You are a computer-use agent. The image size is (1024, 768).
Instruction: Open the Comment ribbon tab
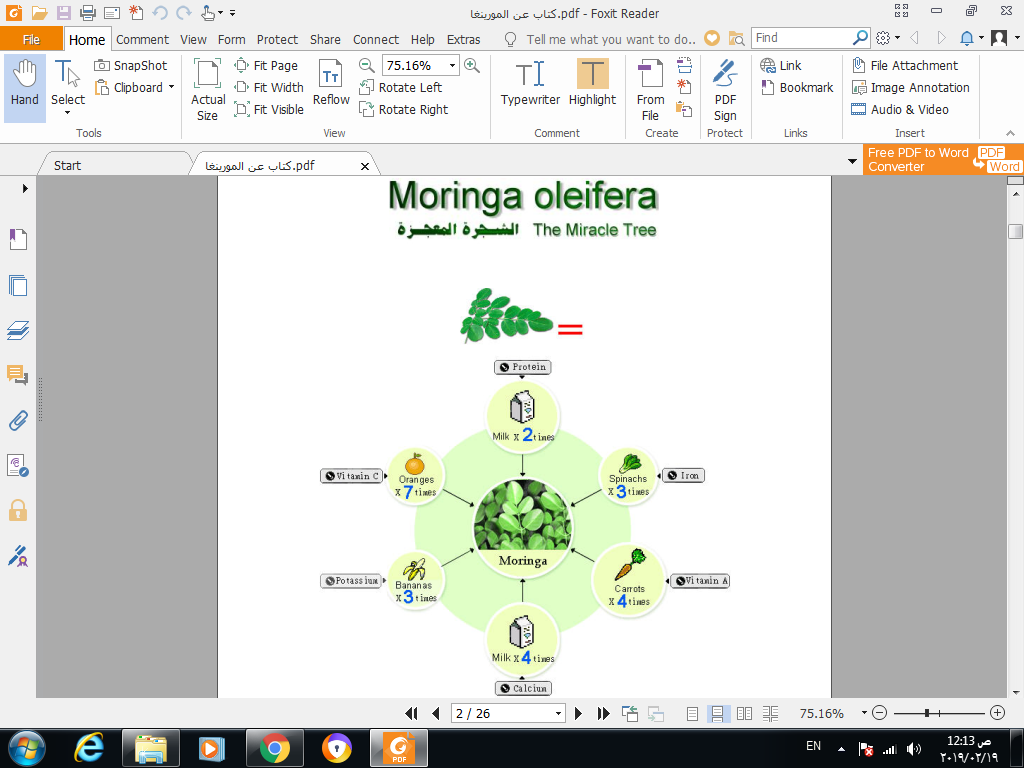(x=142, y=40)
